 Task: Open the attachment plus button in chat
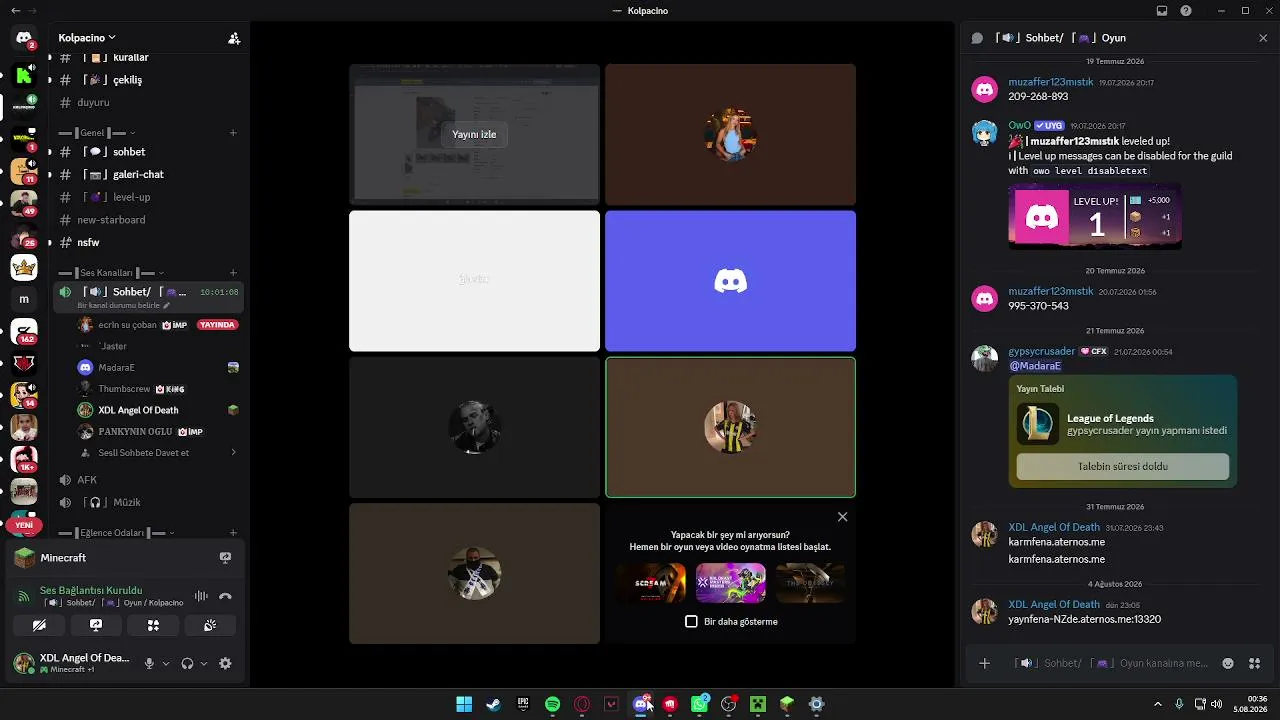(x=985, y=663)
